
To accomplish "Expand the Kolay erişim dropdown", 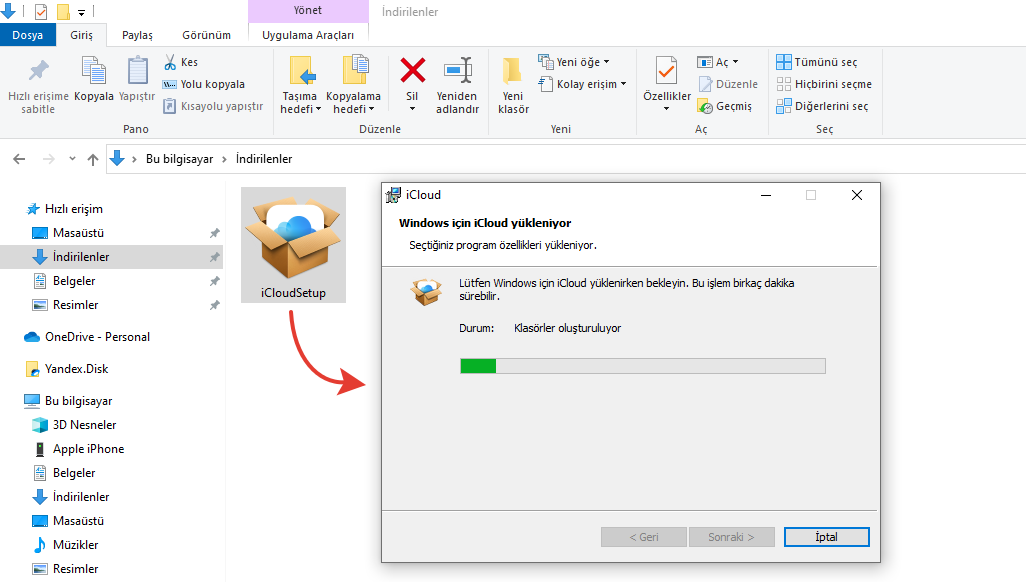I will coord(582,84).
